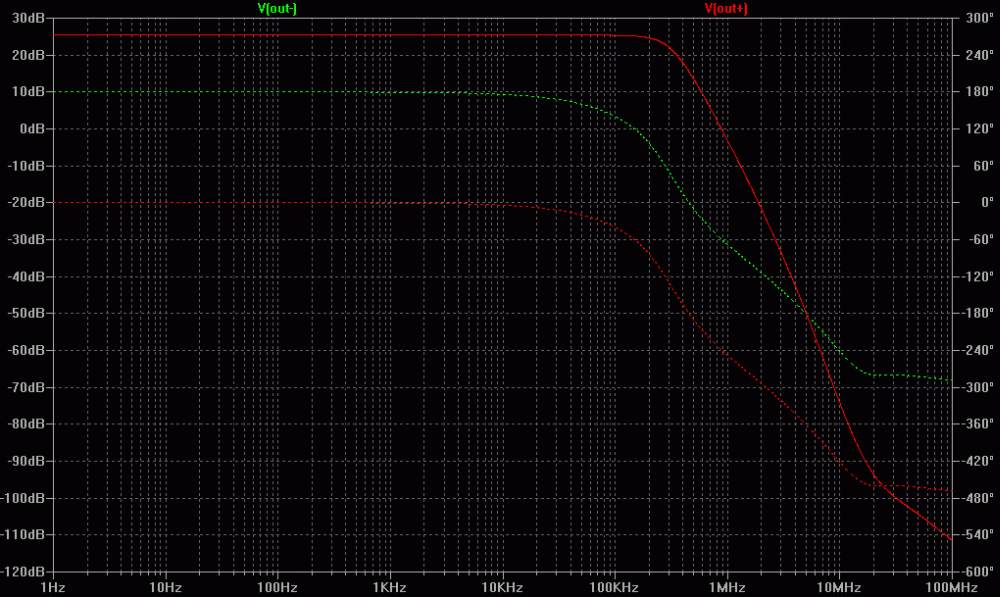Click the -300° phase axis label
The image size is (1000, 597).
[977, 387]
